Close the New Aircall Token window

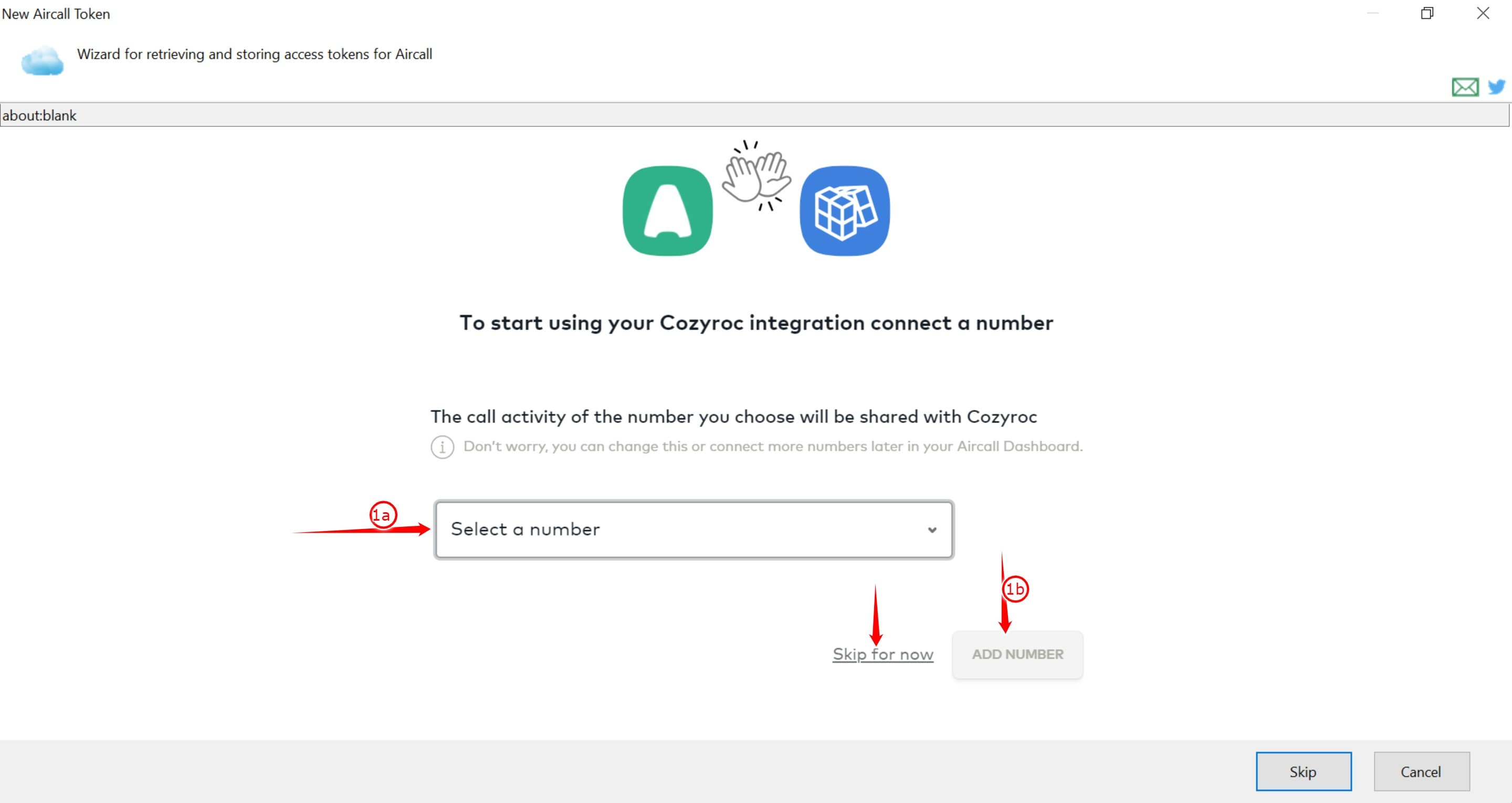pyautogui.click(x=1483, y=13)
